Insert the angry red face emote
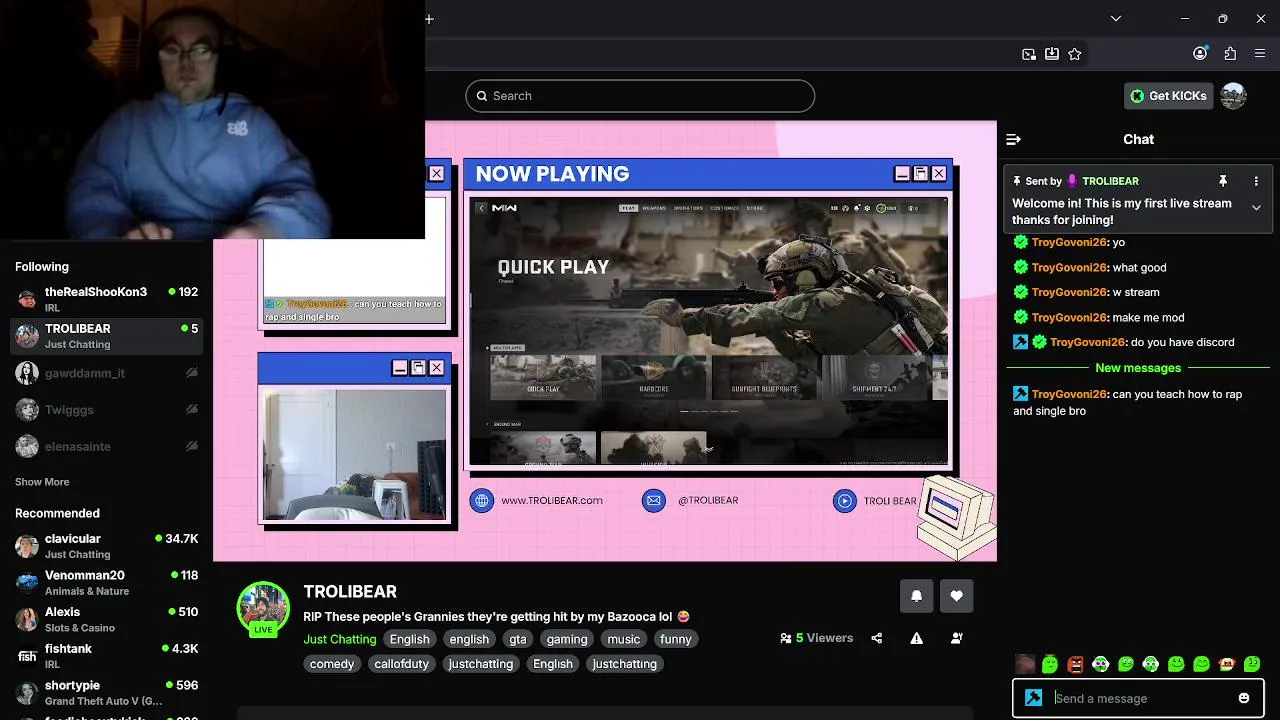This screenshot has height=720, width=1280. 1075,664
